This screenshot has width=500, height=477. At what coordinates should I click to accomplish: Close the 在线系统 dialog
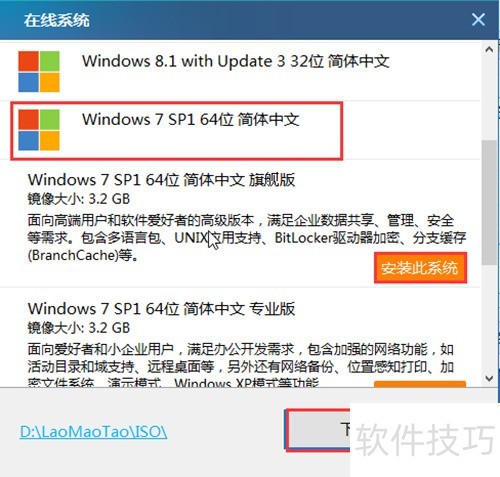(x=478, y=20)
